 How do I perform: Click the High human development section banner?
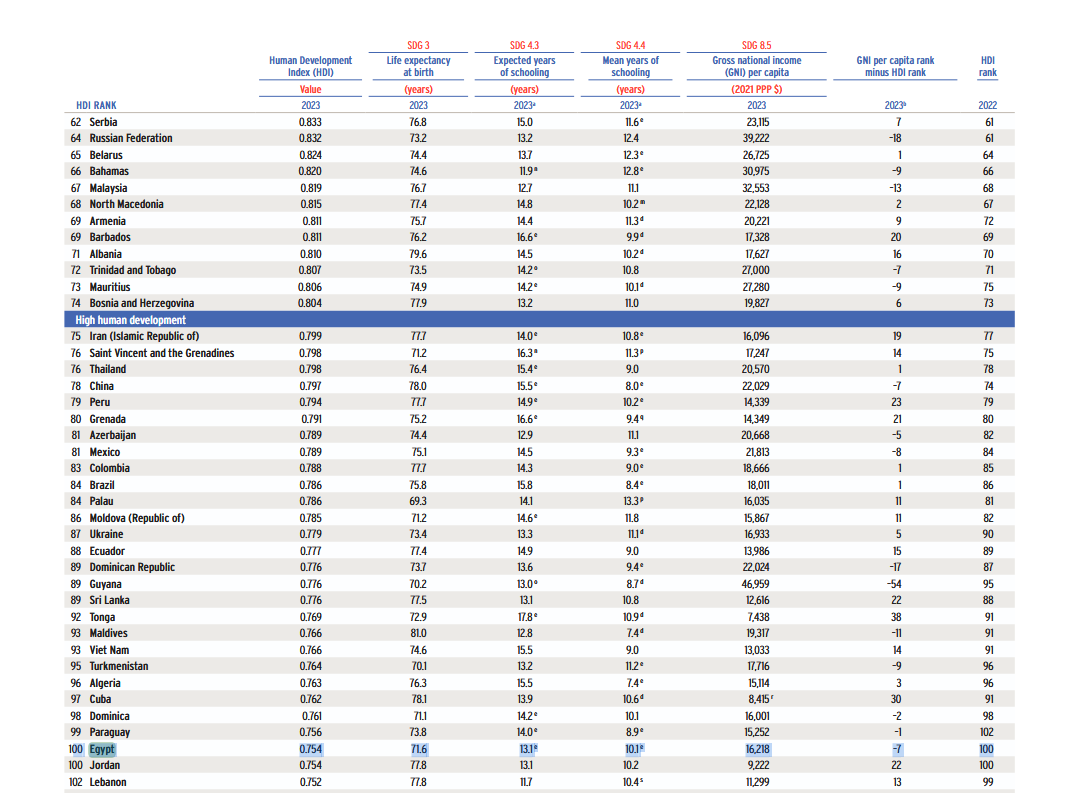coord(130,320)
